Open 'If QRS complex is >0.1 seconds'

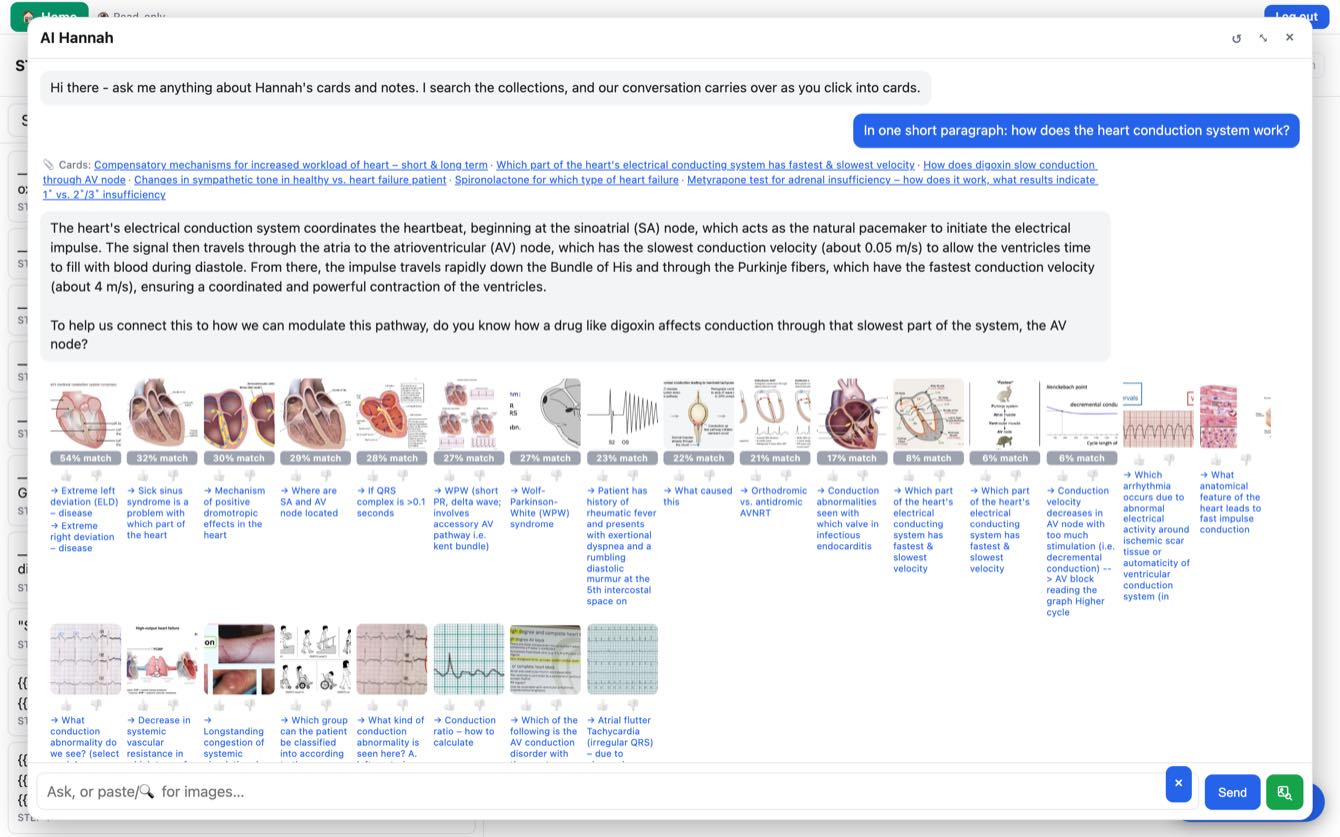pyautogui.click(x=391, y=502)
